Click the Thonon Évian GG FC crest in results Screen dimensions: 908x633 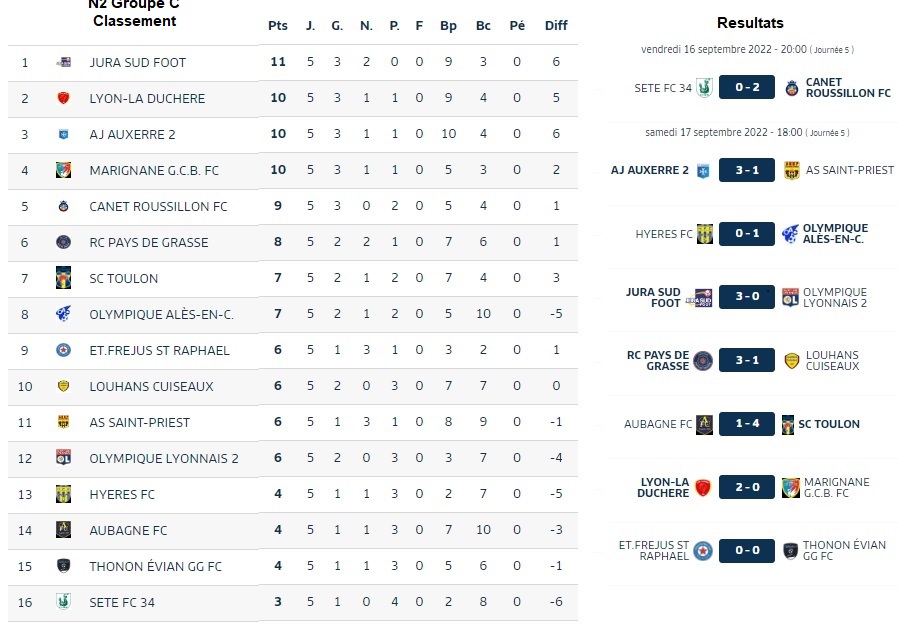coord(790,551)
